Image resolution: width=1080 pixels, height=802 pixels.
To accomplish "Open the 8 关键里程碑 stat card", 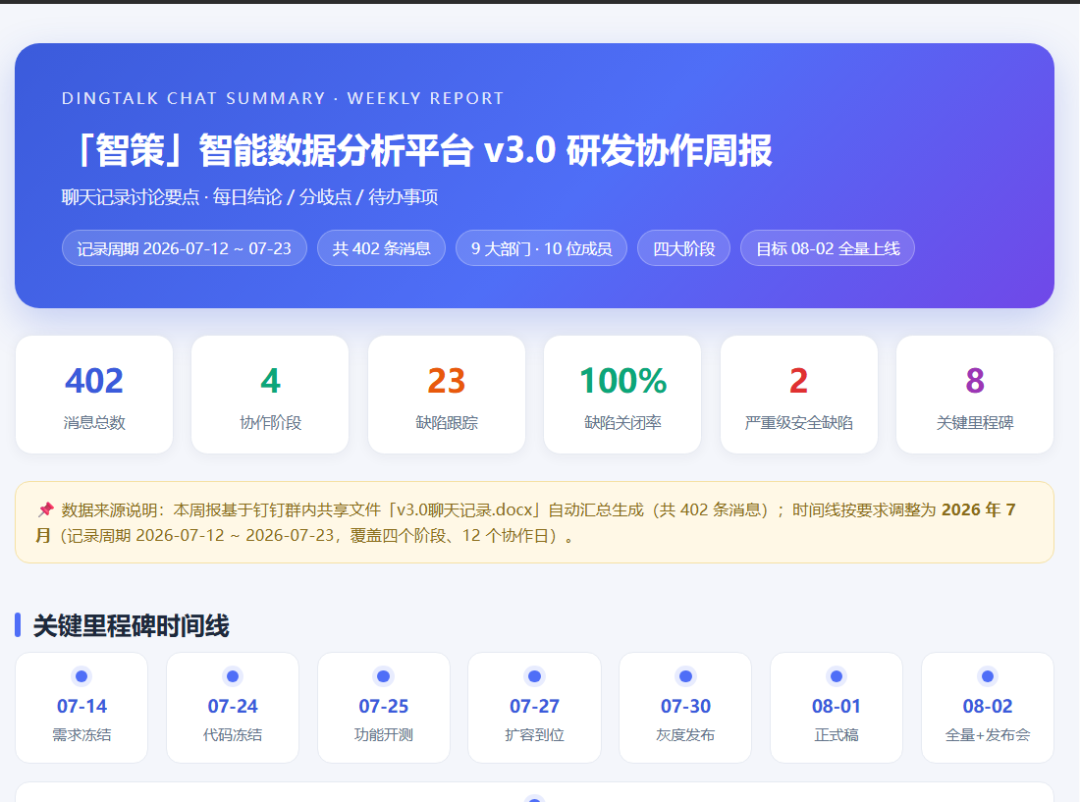I will point(975,395).
